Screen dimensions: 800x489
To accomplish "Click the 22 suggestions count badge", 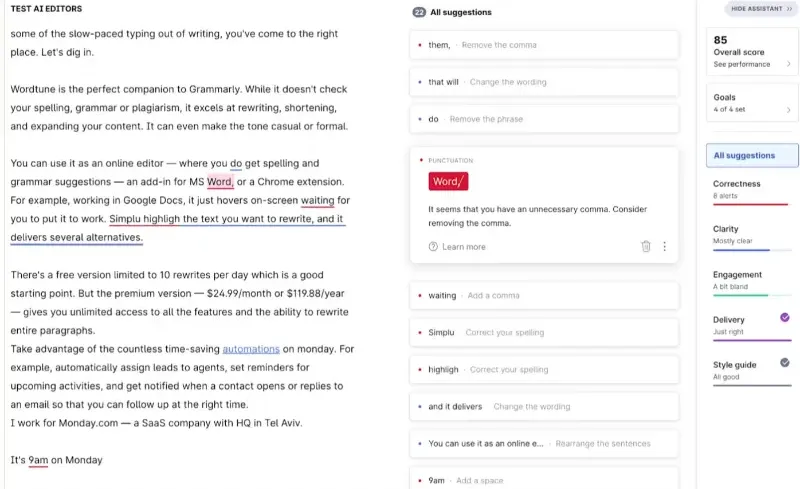I will point(419,12).
